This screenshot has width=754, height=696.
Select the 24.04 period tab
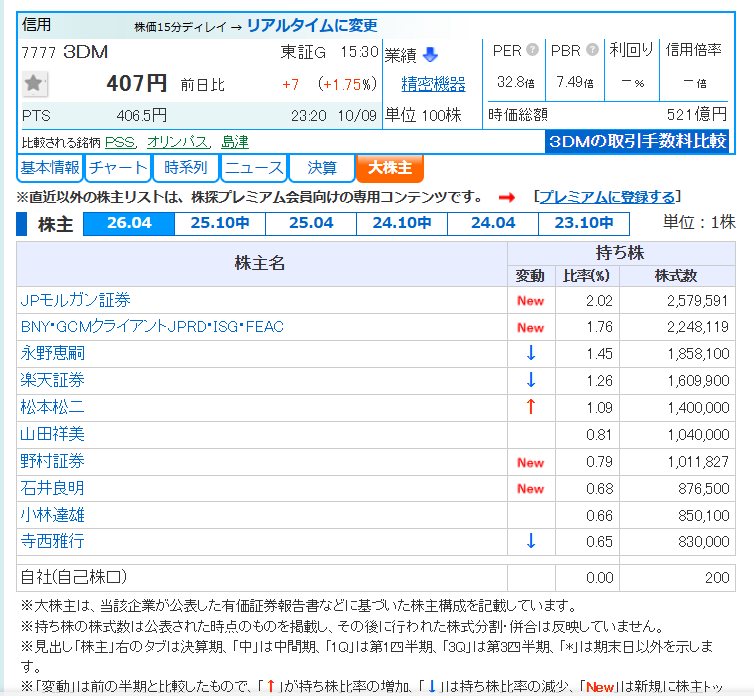(x=492, y=224)
